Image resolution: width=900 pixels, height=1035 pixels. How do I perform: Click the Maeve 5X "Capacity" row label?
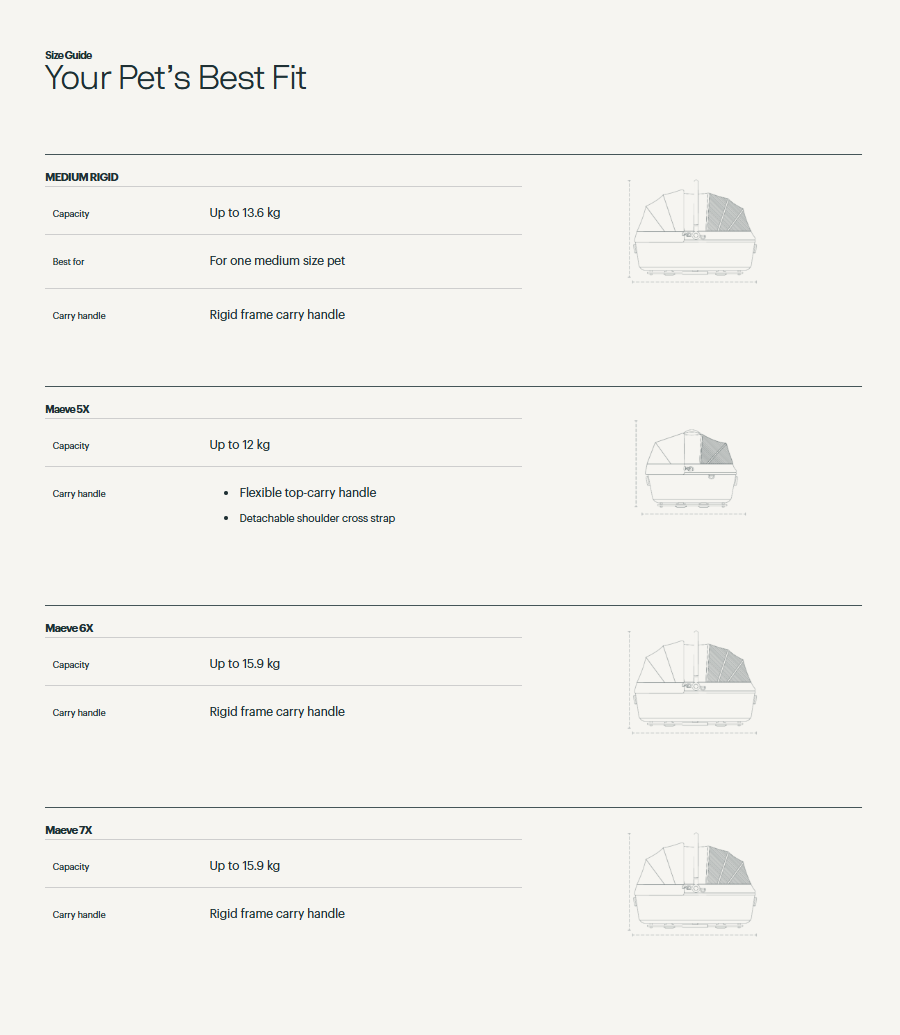tap(71, 446)
